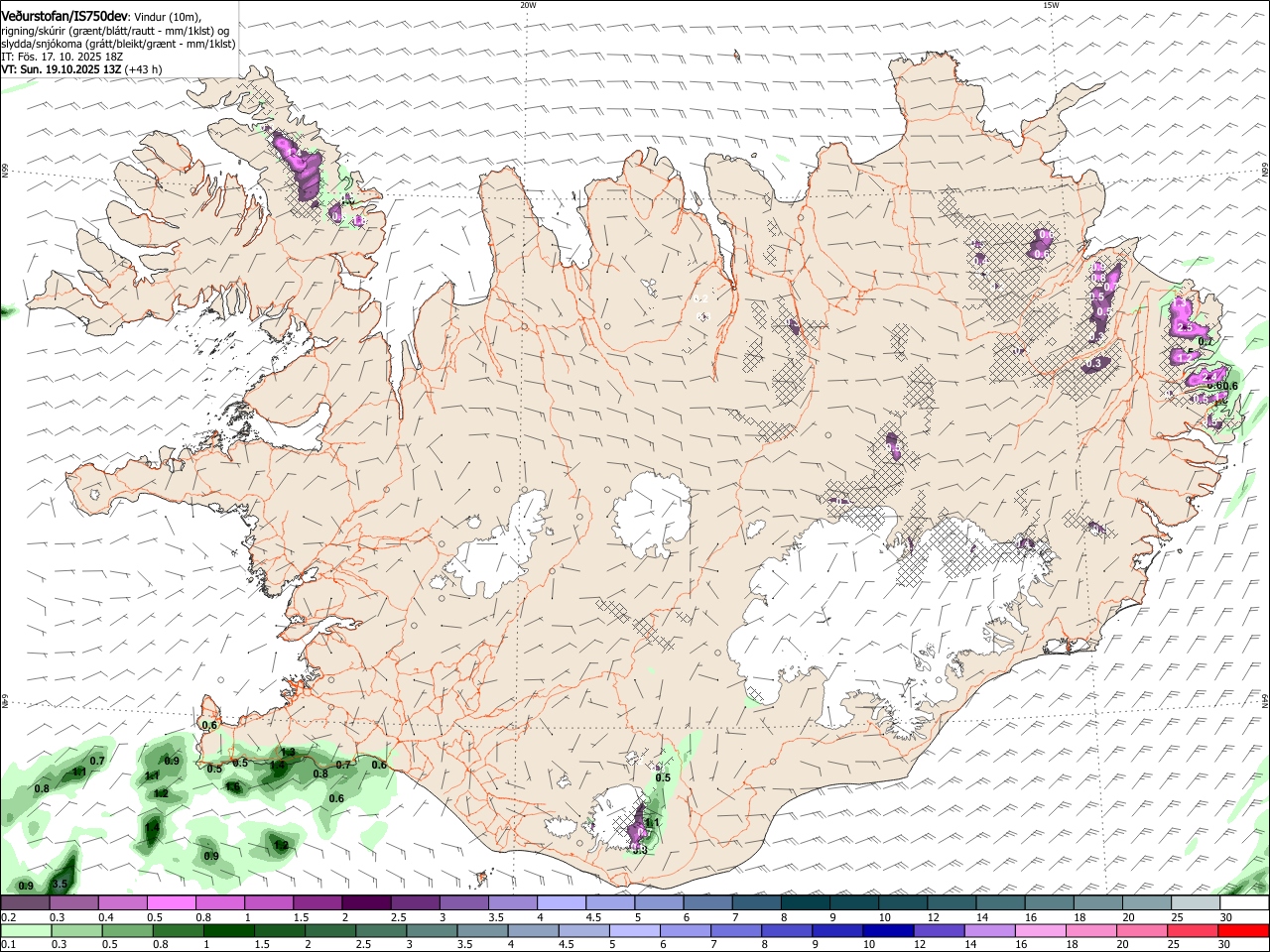Pick the darkest green 1 swatch in rain scale
The width and height of the screenshot is (1270, 952).
(x=228, y=930)
